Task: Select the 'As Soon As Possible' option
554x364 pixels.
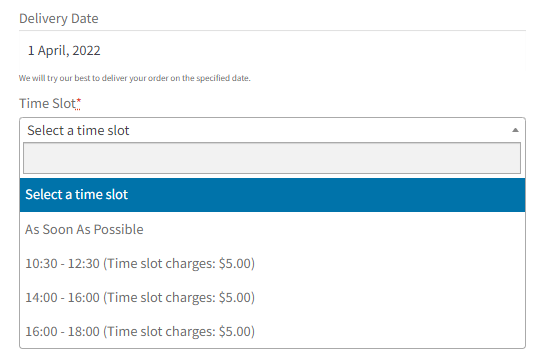Action: pyautogui.click(x=272, y=229)
